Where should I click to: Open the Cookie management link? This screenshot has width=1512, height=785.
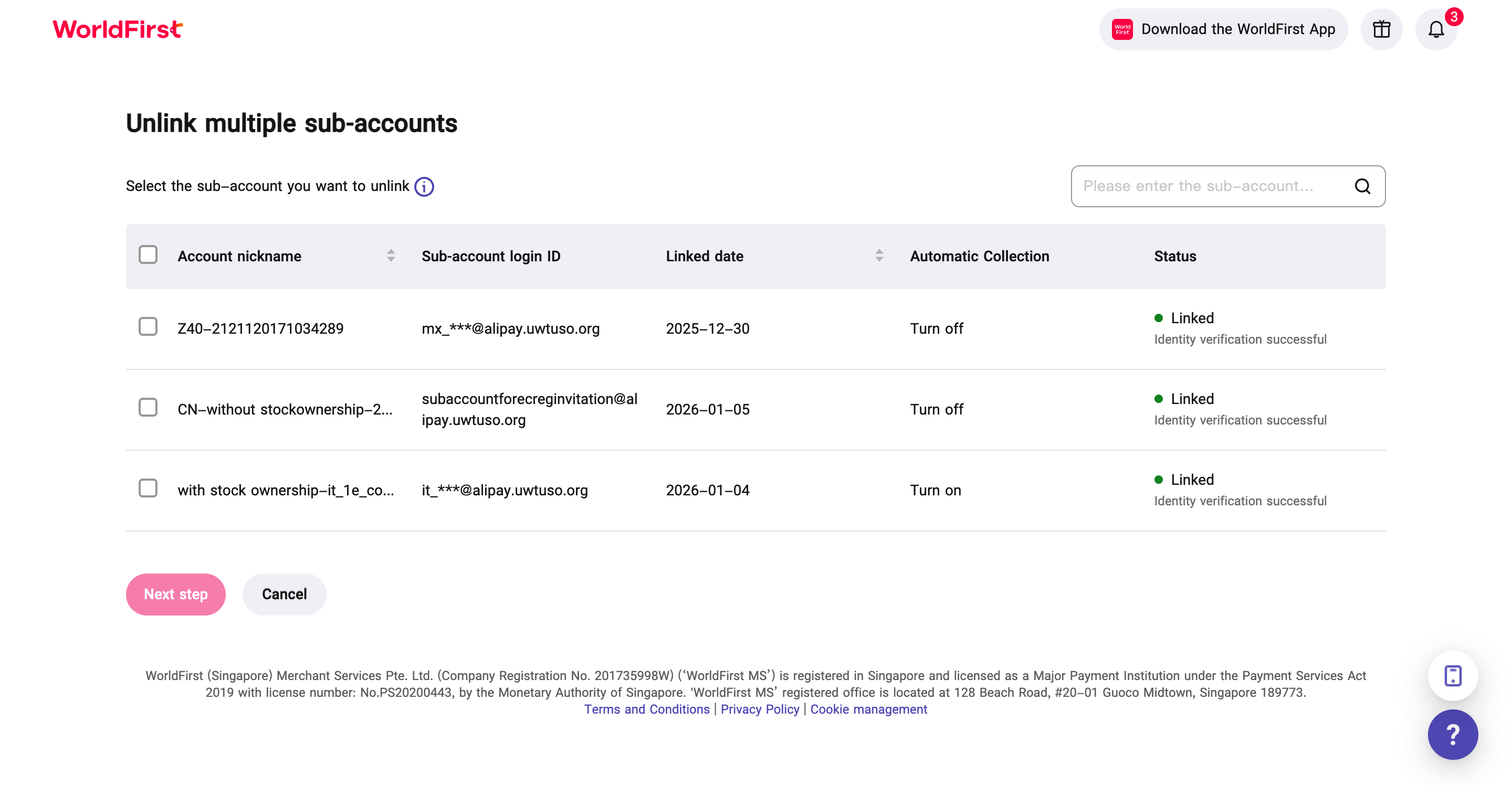(x=868, y=709)
